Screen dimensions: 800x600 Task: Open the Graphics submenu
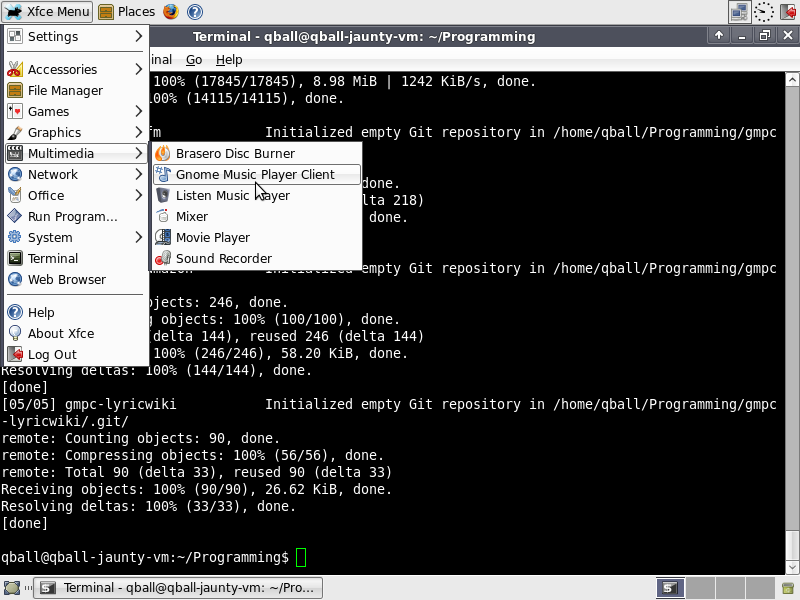click(76, 132)
